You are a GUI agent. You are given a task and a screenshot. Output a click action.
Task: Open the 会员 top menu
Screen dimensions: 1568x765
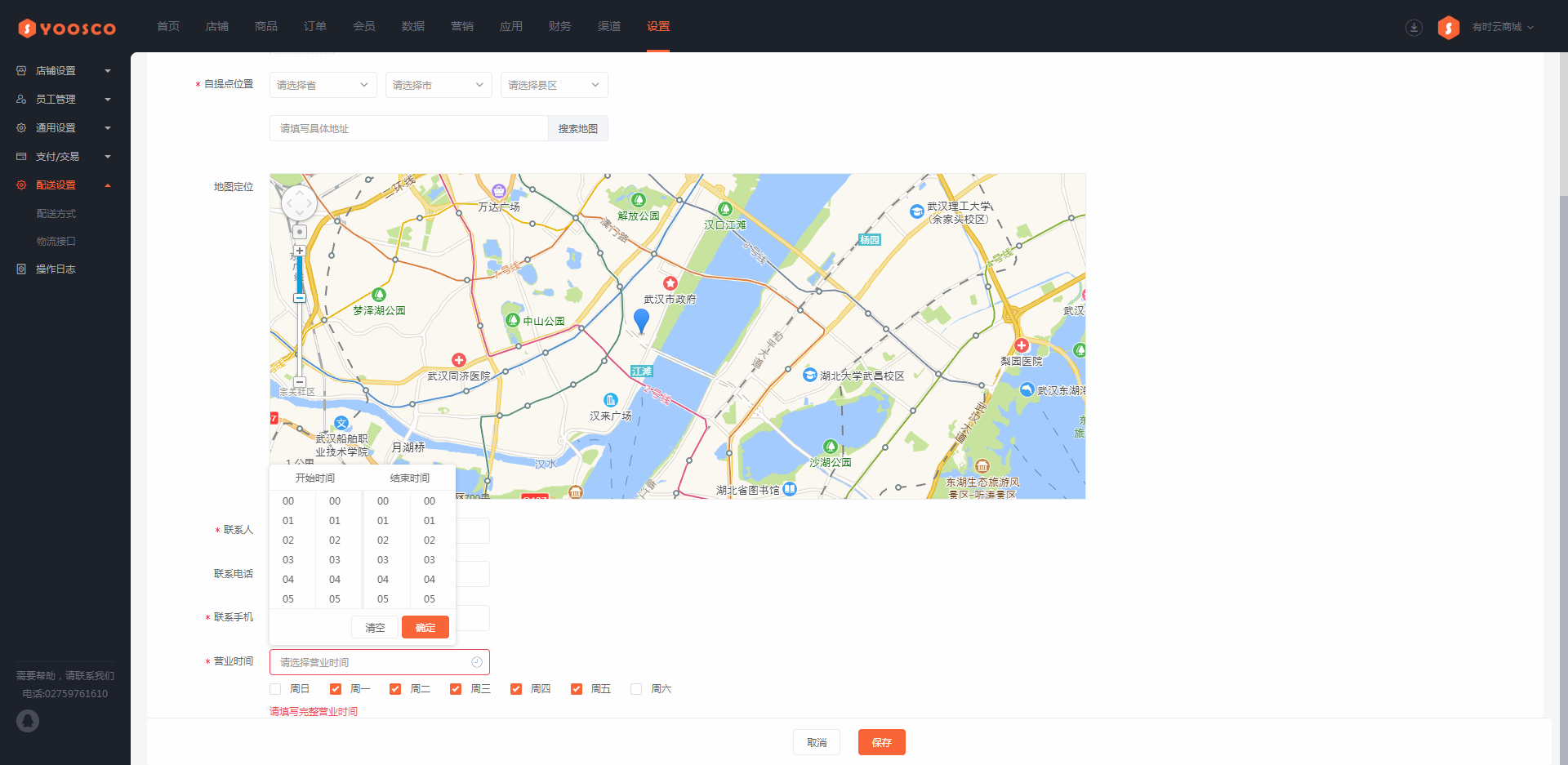[364, 26]
